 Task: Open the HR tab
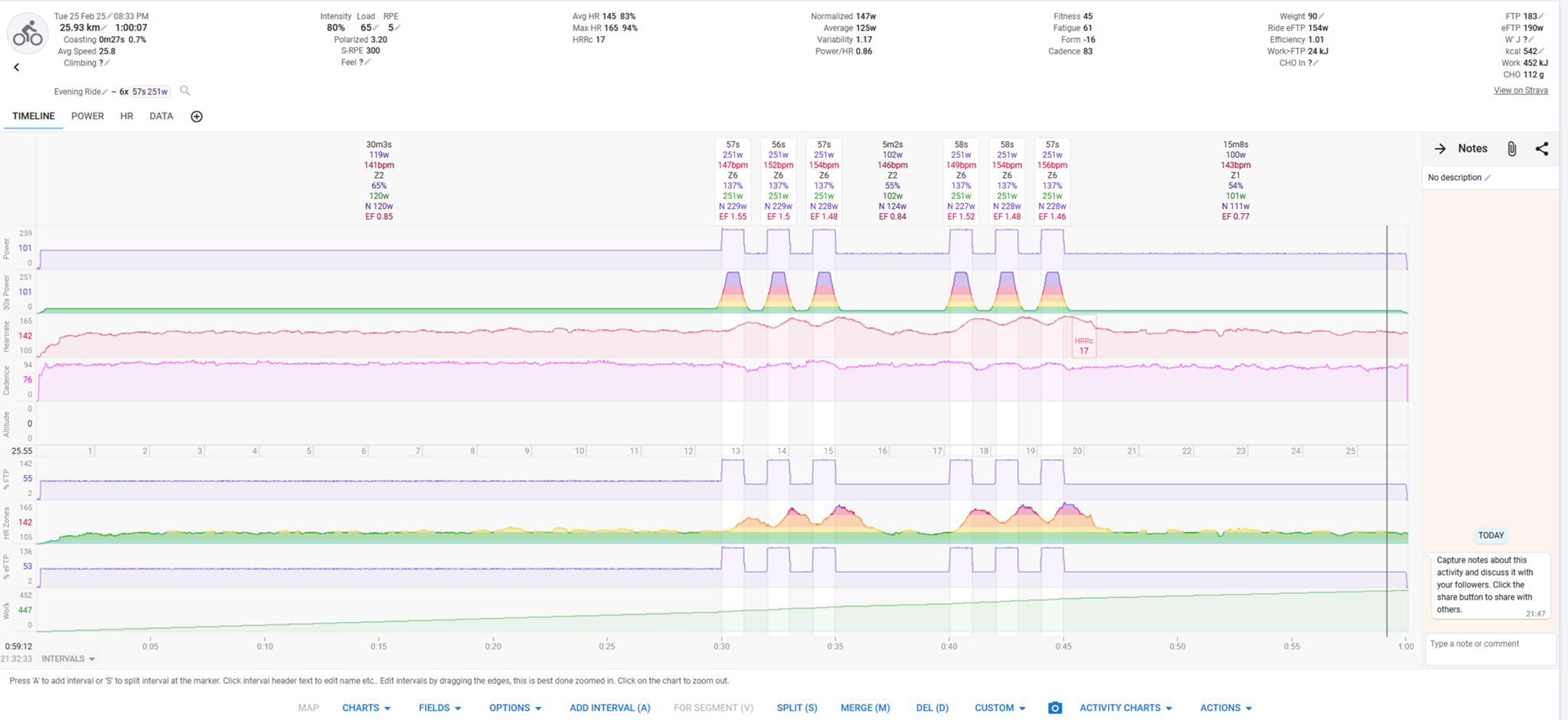(x=126, y=116)
